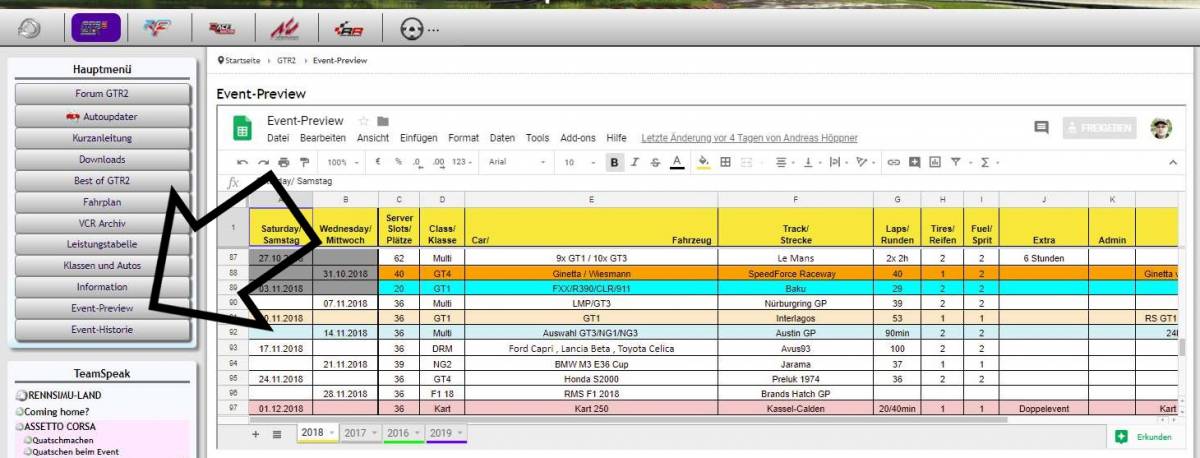Viewport: 1200px width, 458px height.
Task: Open the 100% zoom dropdown
Action: tap(343, 162)
